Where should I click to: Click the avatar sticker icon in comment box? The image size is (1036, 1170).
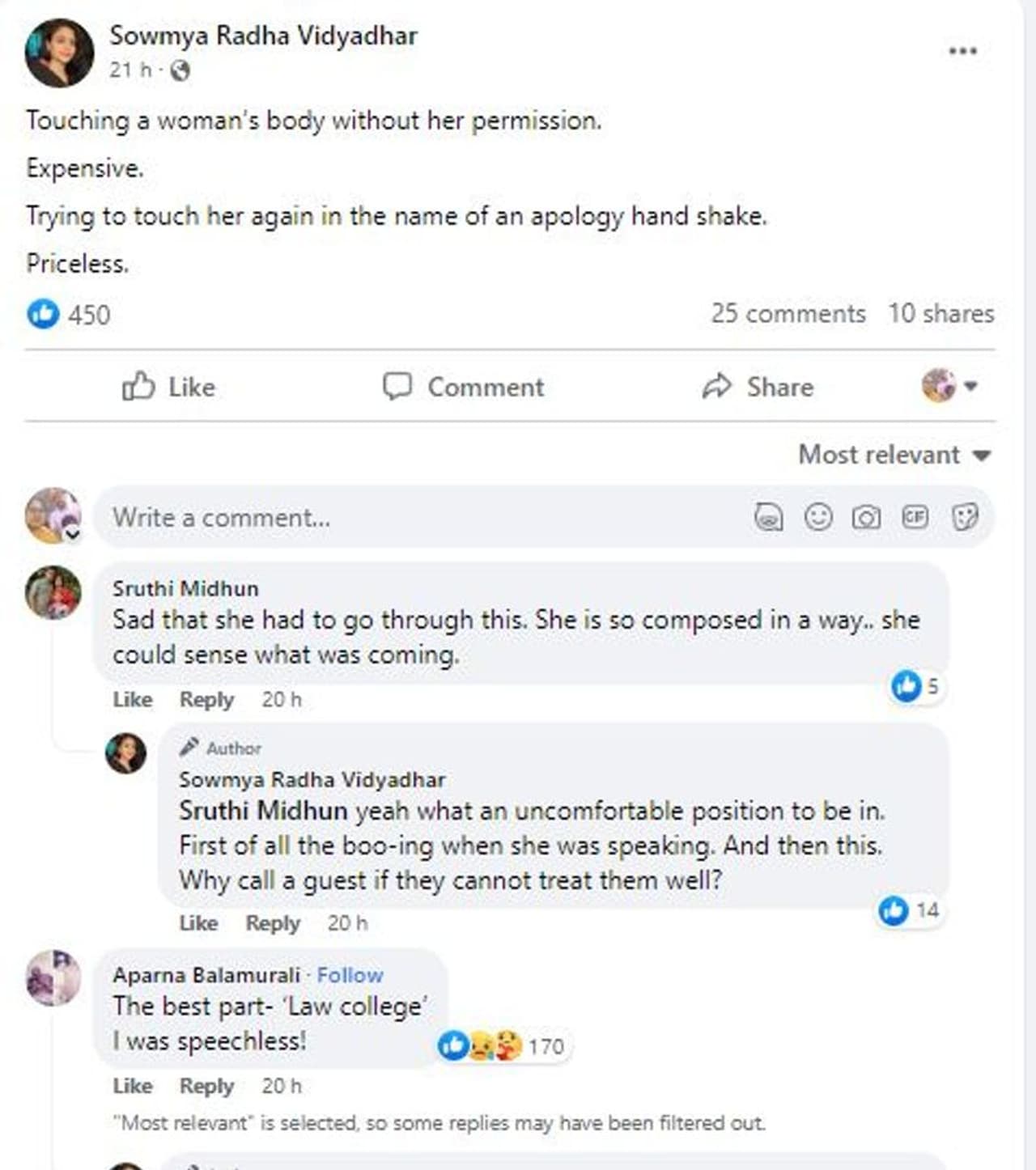(x=768, y=517)
